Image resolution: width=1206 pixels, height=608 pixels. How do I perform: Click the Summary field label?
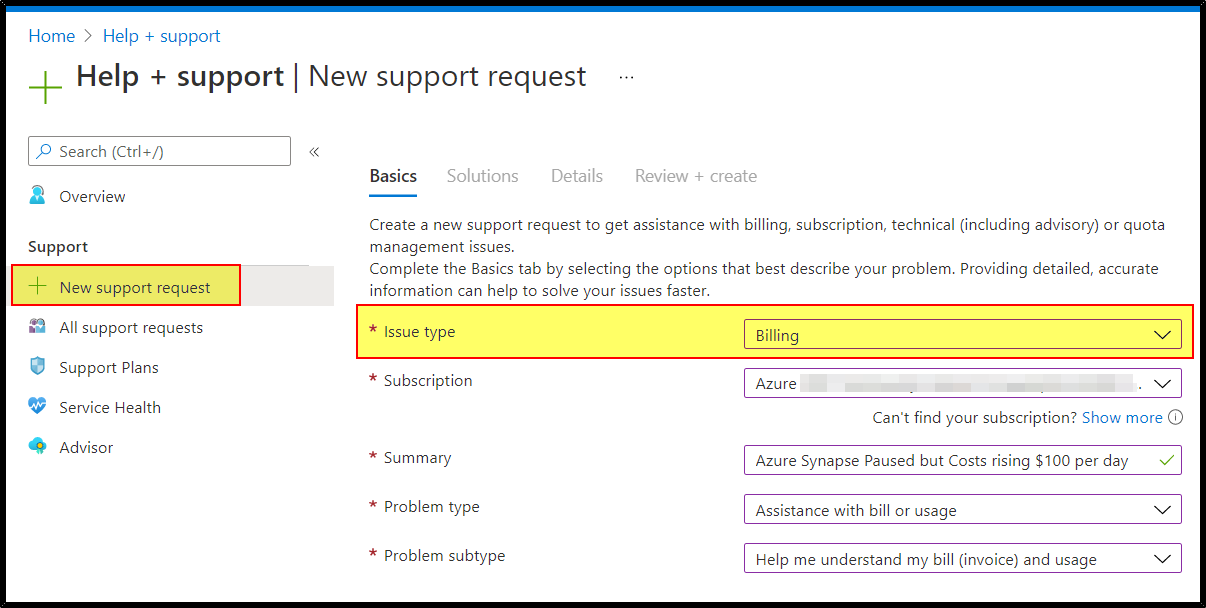click(x=417, y=457)
